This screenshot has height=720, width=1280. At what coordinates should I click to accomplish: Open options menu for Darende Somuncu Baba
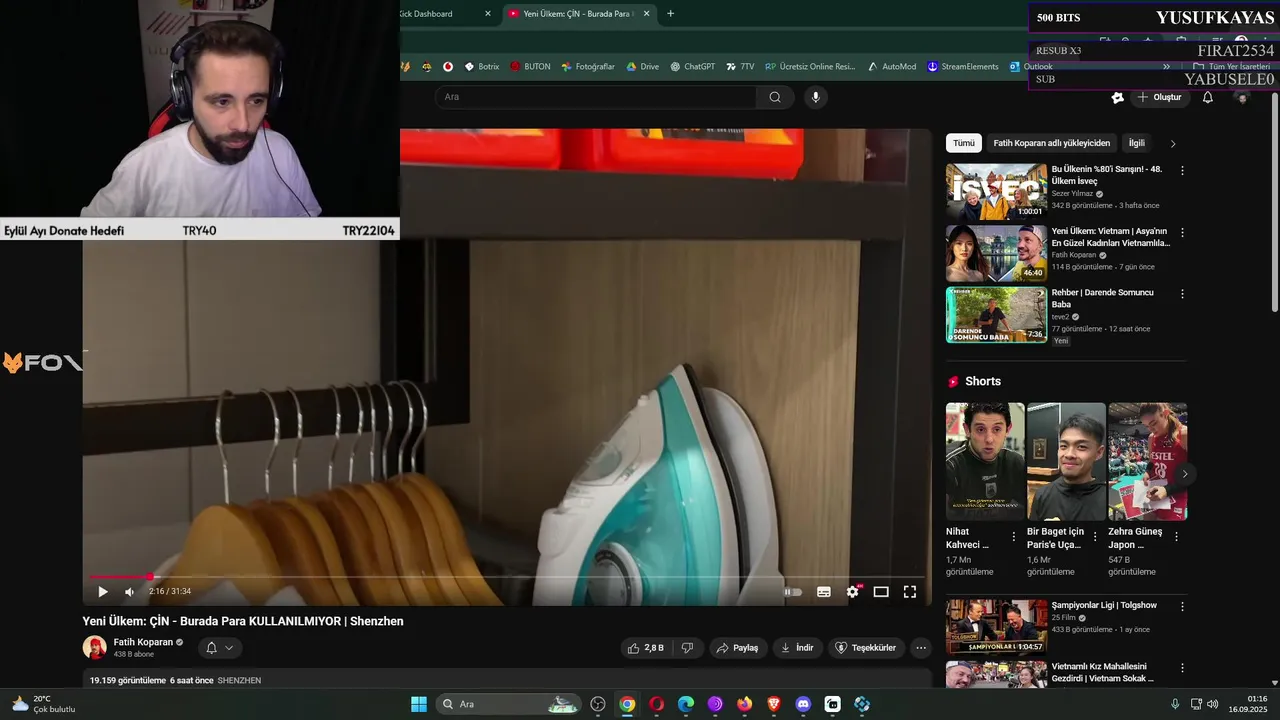(1182, 294)
